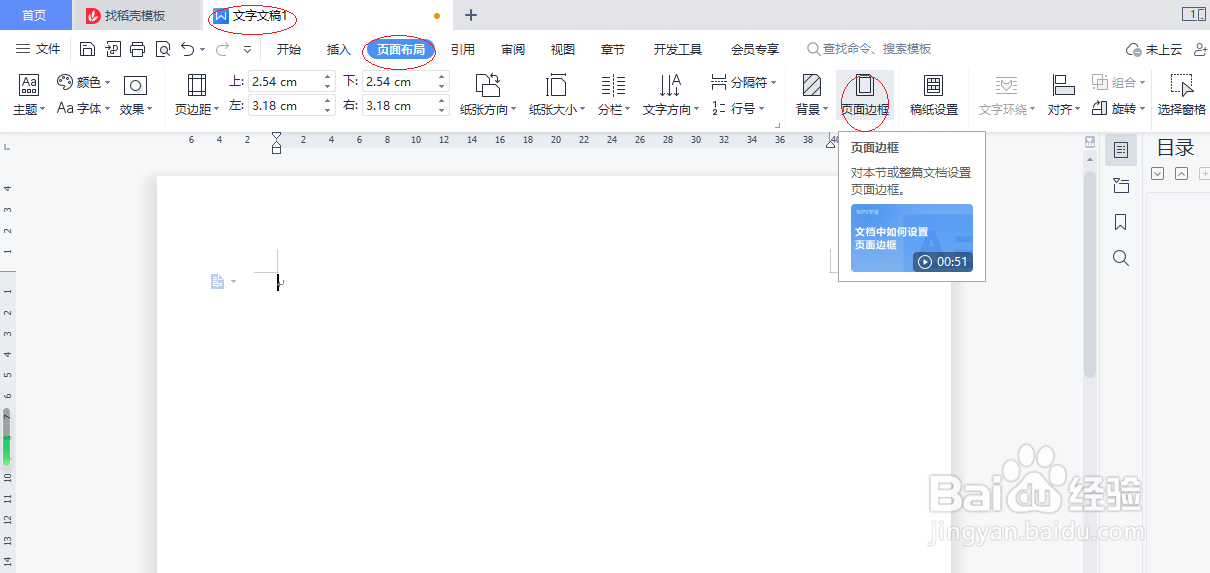Viewport: 1210px width, 573px height.
Task: Open the 旋转 rotate tool
Action: (1118, 108)
